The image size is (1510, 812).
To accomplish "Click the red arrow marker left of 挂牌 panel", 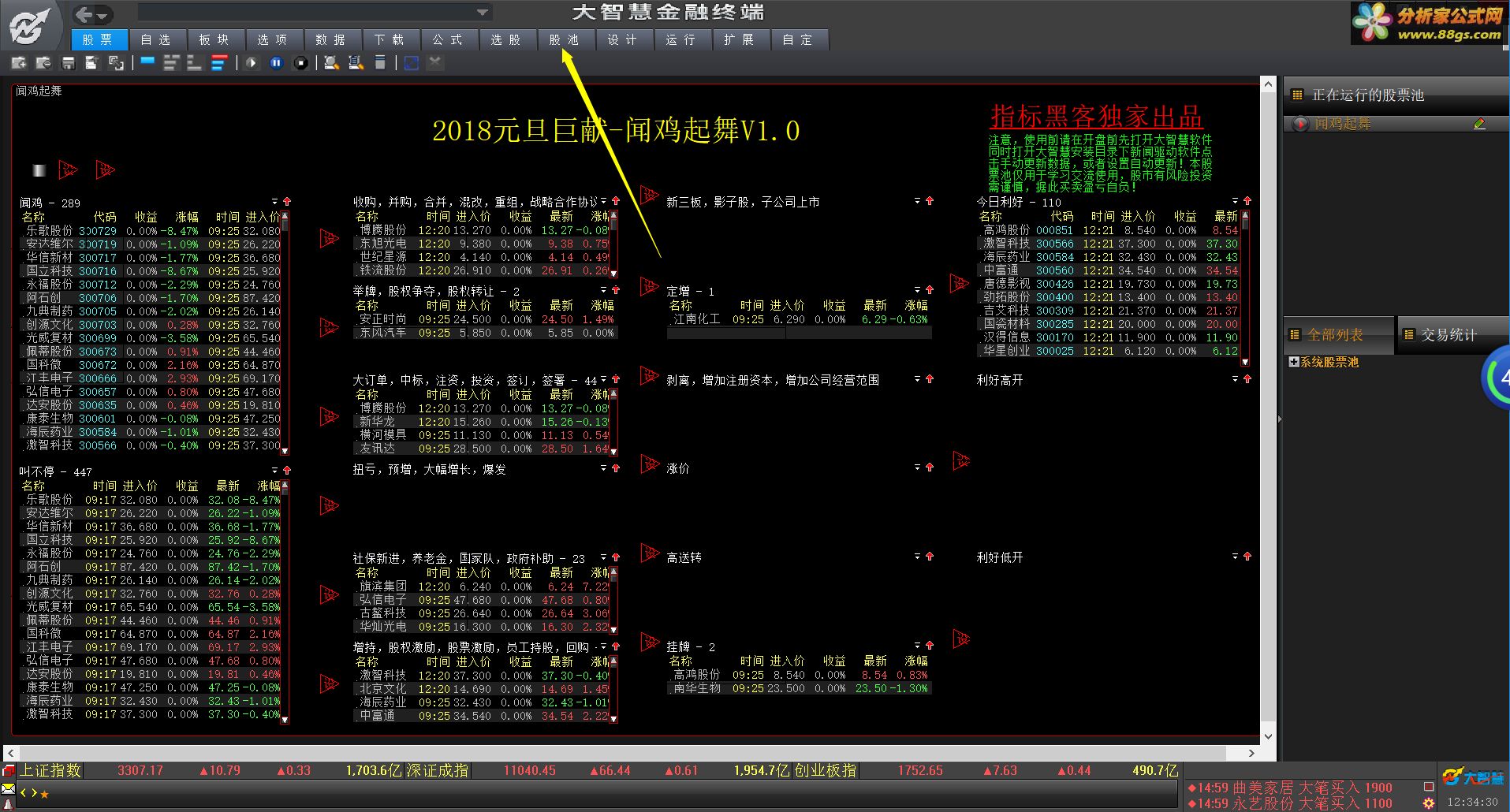I will [649, 641].
